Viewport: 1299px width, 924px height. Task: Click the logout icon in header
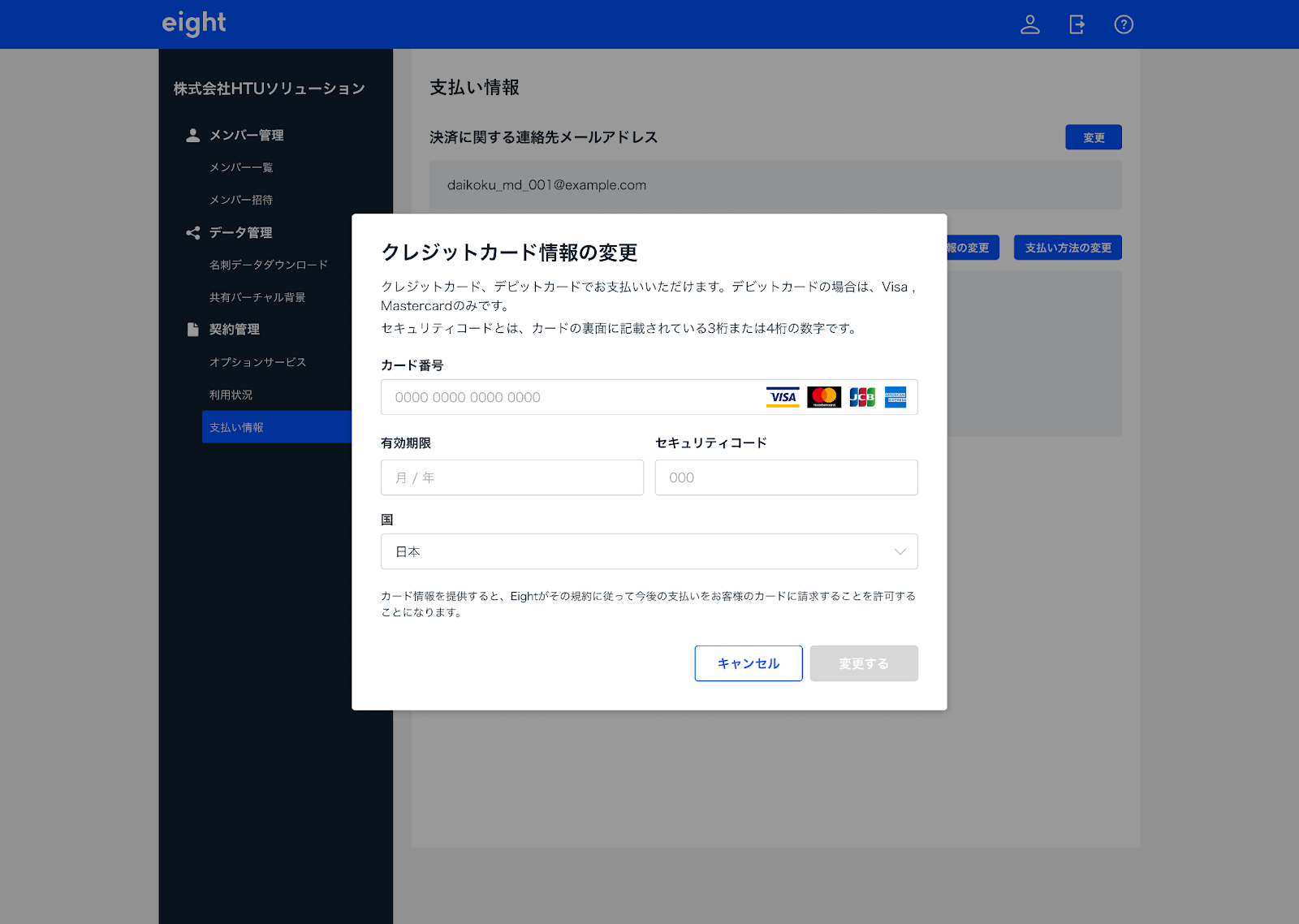coord(1077,24)
